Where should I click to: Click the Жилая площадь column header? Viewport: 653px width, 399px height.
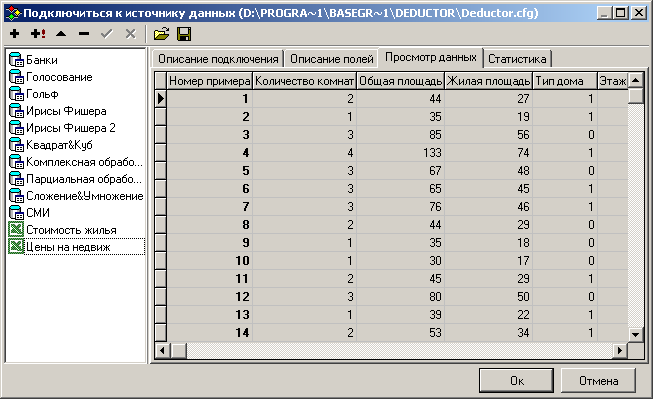click(488, 81)
